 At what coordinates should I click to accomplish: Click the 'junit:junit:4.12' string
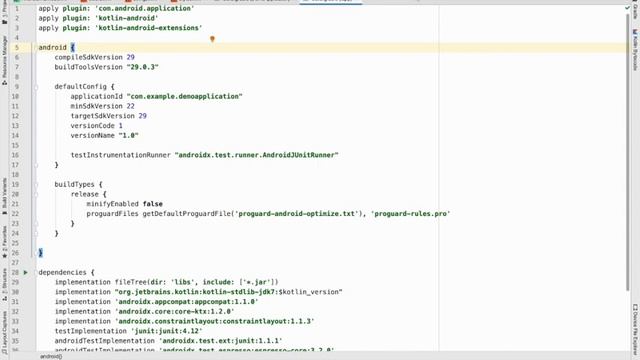click(167, 331)
